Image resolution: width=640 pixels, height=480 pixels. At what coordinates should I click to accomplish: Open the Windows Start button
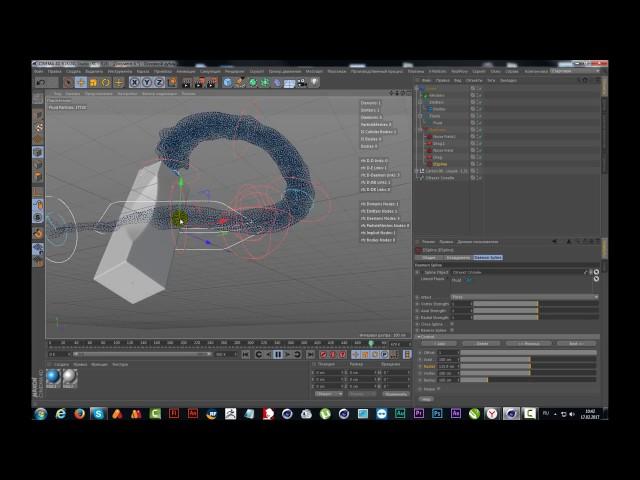coord(41,414)
